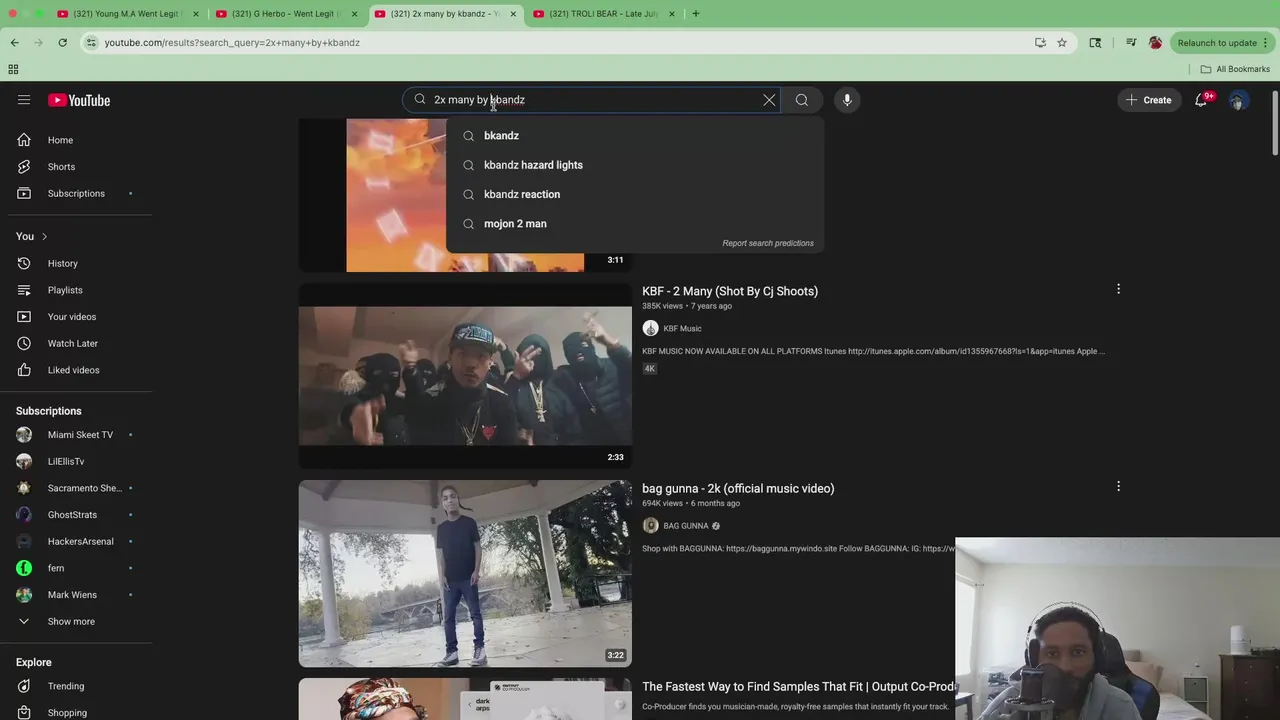Select the kbandz reaction suggestion
Screen dimensions: 1280x720
pyautogui.click(x=635, y=194)
